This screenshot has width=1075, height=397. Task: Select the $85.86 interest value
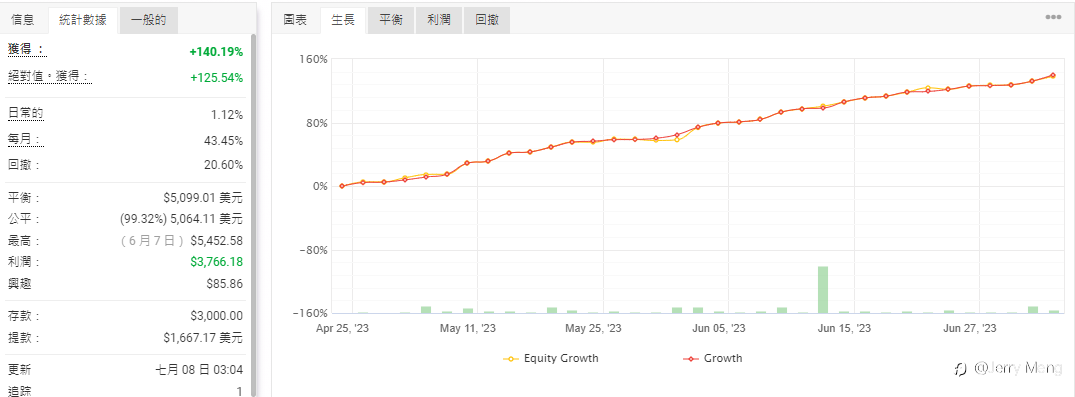[224, 283]
